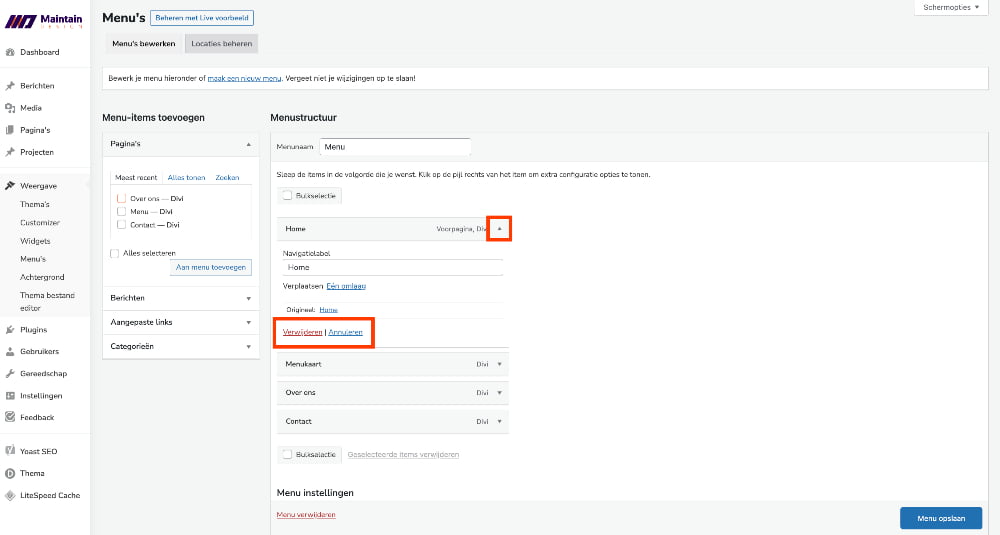Open the Origineel Home link
1000x535 pixels.
328,310
